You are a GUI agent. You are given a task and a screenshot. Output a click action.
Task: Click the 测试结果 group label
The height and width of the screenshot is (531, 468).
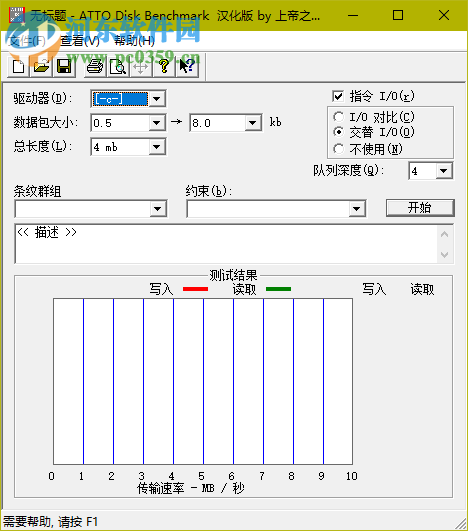(233, 275)
